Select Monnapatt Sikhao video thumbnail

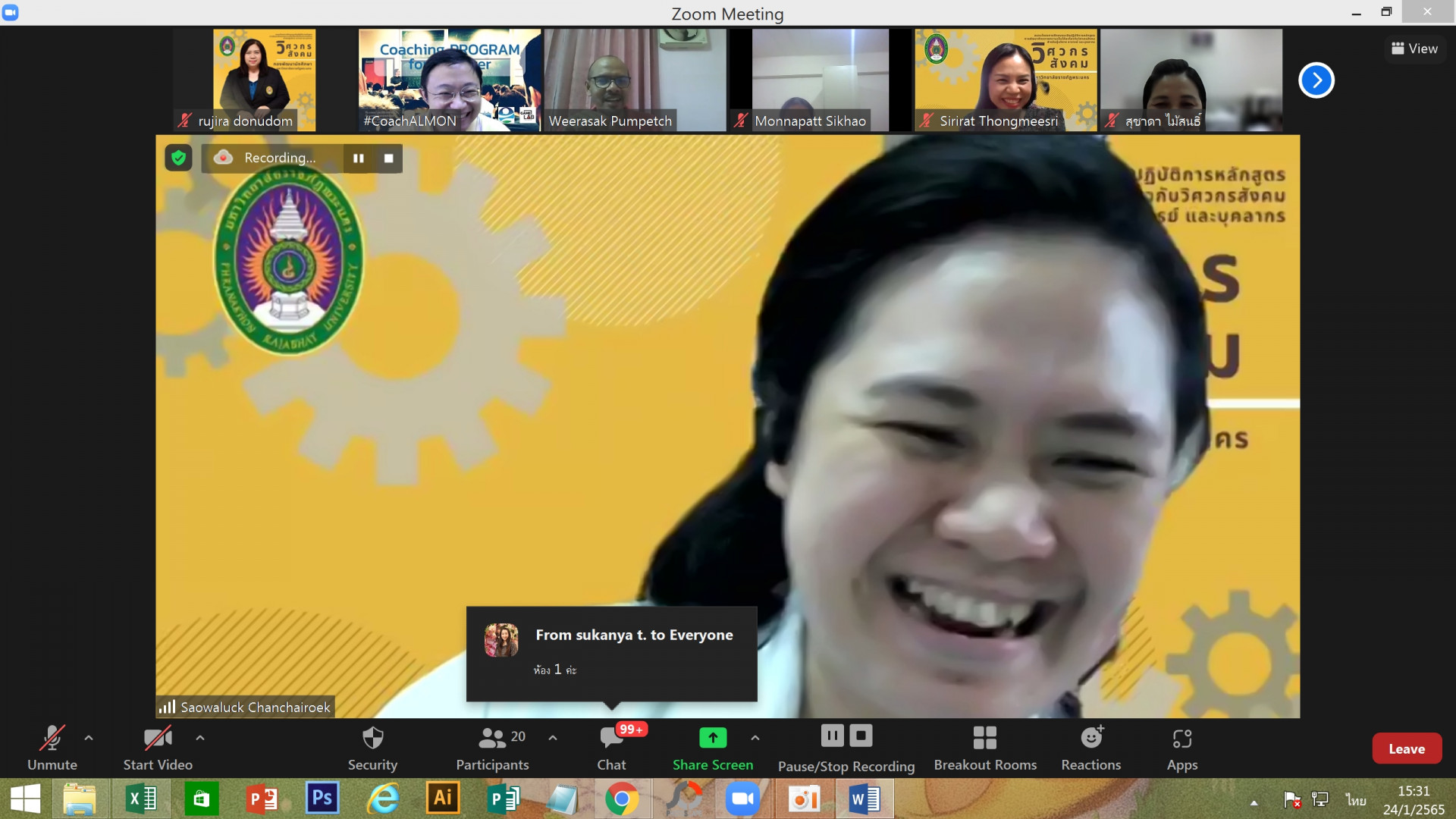[821, 80]
